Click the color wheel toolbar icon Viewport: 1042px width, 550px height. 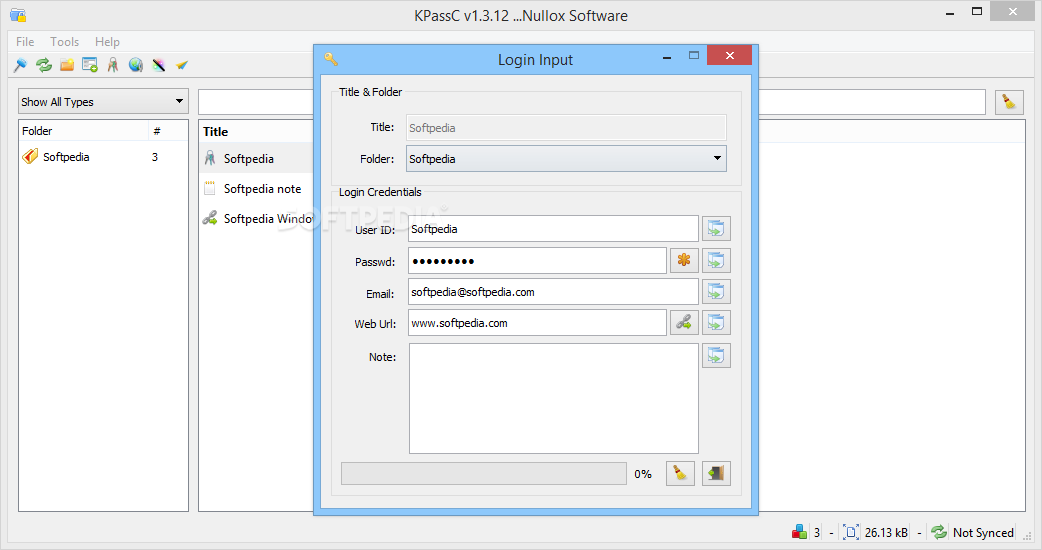pos(158,65)
